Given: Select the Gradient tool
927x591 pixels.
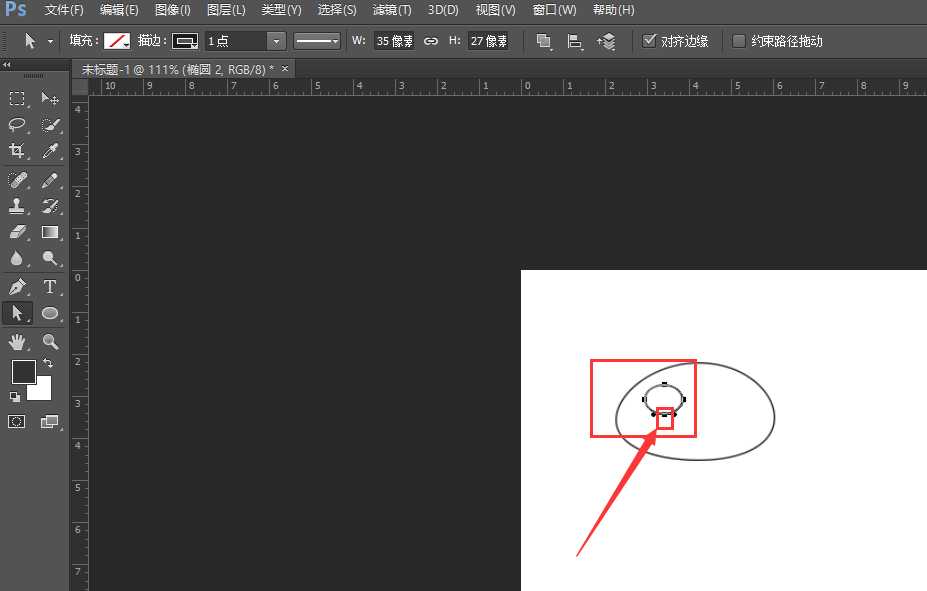Looking at the screenshot, I should point(51,232).
